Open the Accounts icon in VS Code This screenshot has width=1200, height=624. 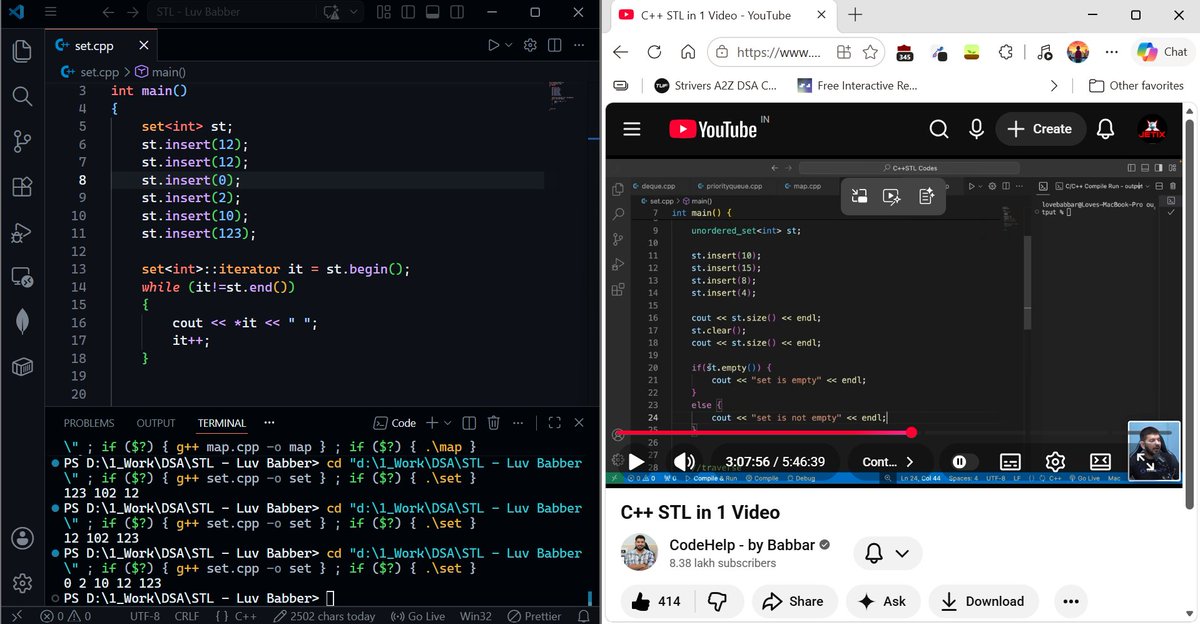point(22,538)
